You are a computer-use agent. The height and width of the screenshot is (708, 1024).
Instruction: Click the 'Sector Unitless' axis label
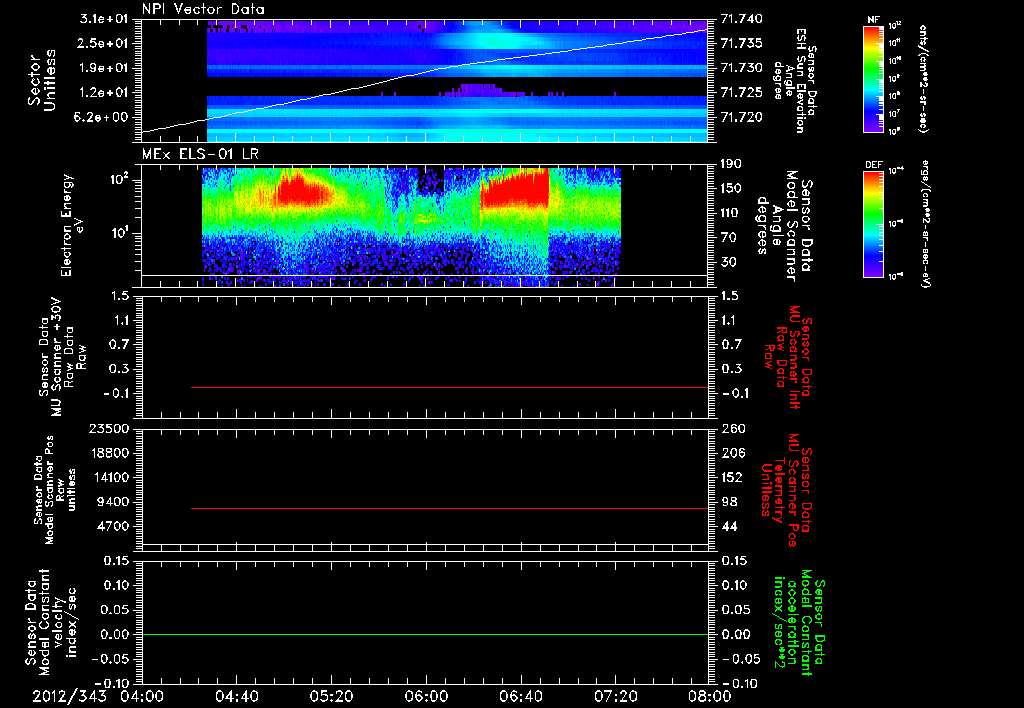point(42,80)
